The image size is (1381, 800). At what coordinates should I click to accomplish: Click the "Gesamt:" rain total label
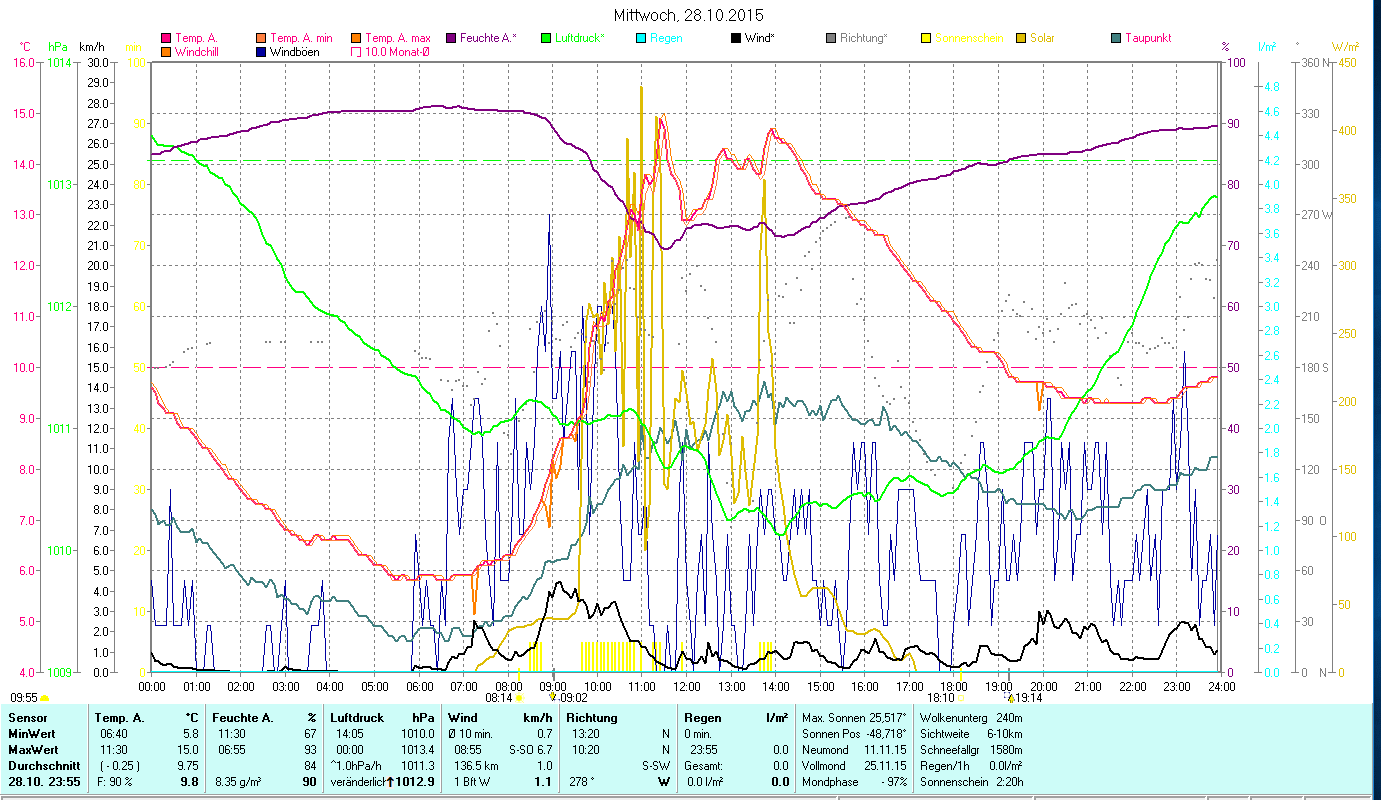click(x=704, y=765)
